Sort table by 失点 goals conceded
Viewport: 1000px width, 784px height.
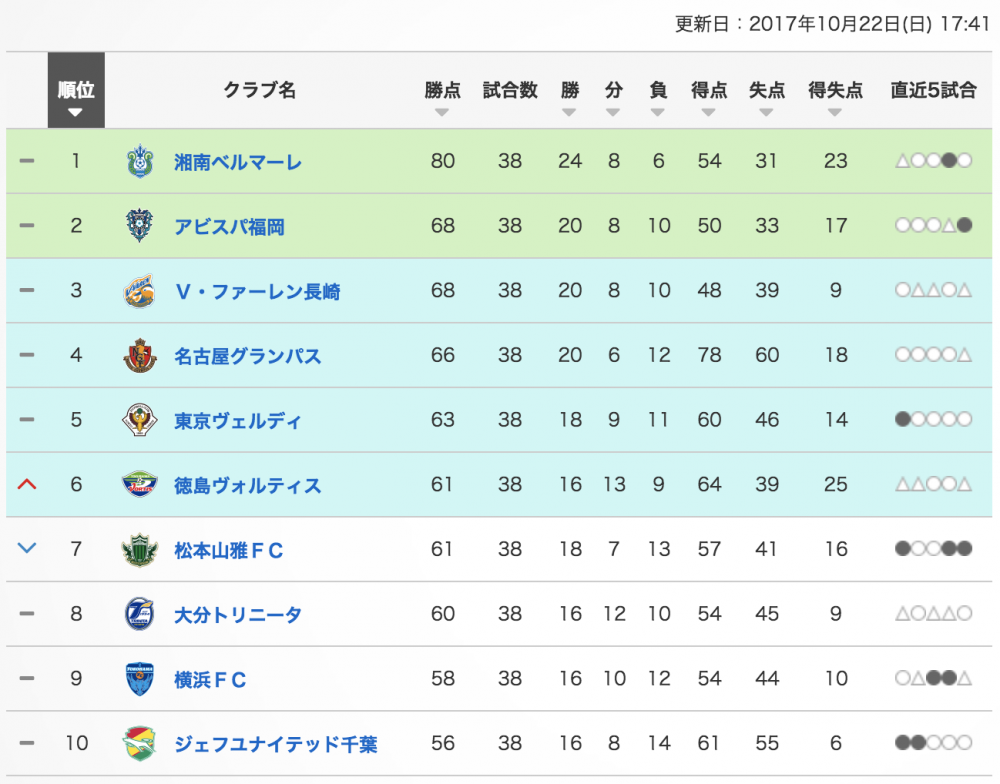[767, 96]
